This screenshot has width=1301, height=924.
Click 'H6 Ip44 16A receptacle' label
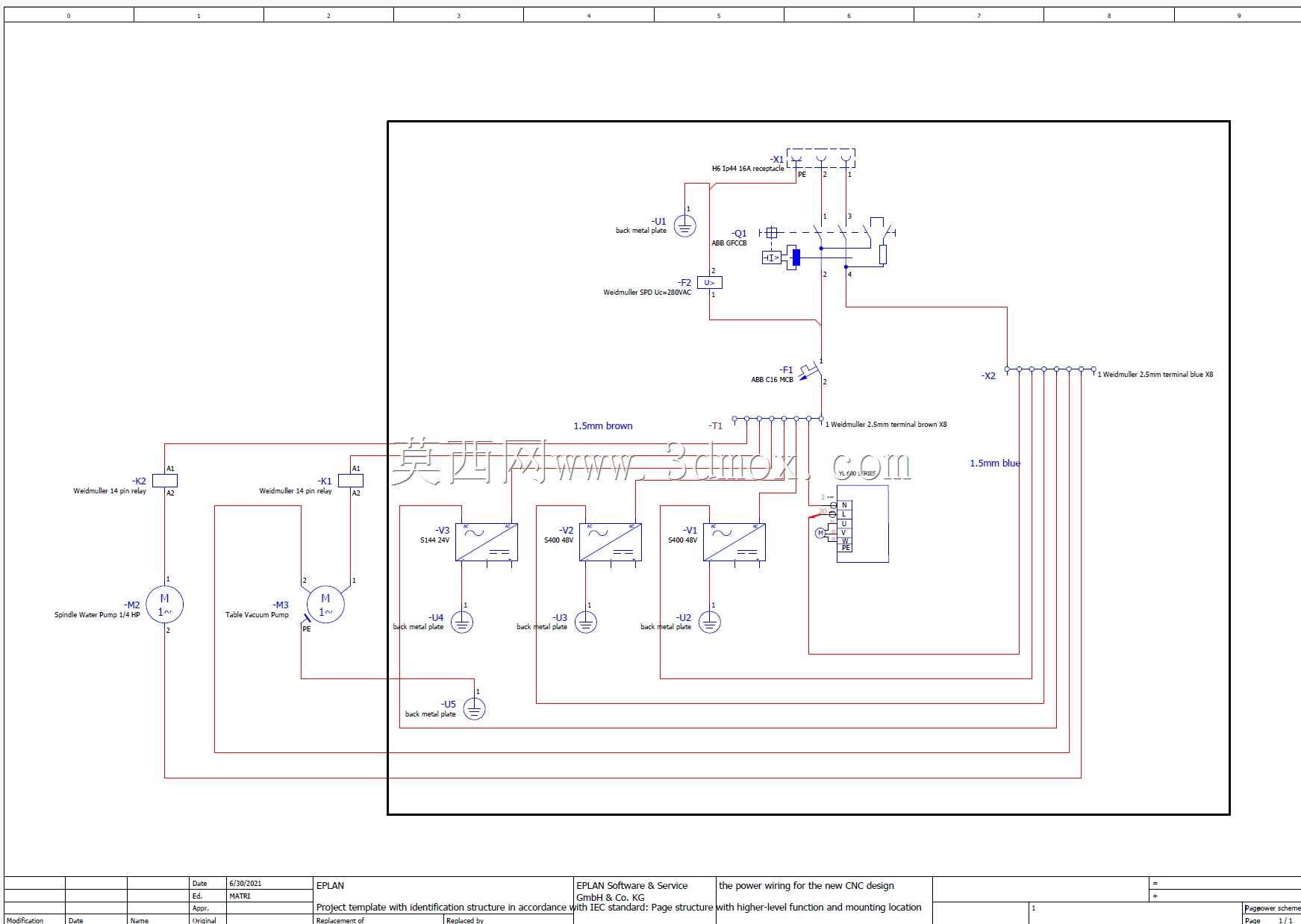[x=748, y=169]
